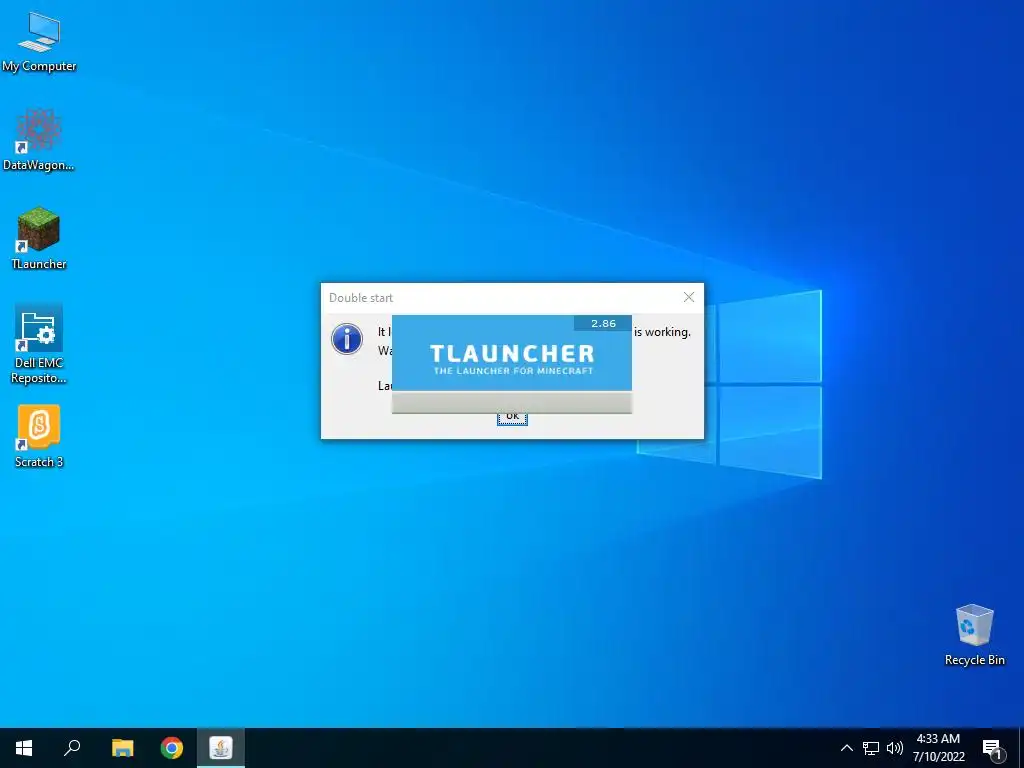Click the "is working." dialog message text

click(662, 332)
